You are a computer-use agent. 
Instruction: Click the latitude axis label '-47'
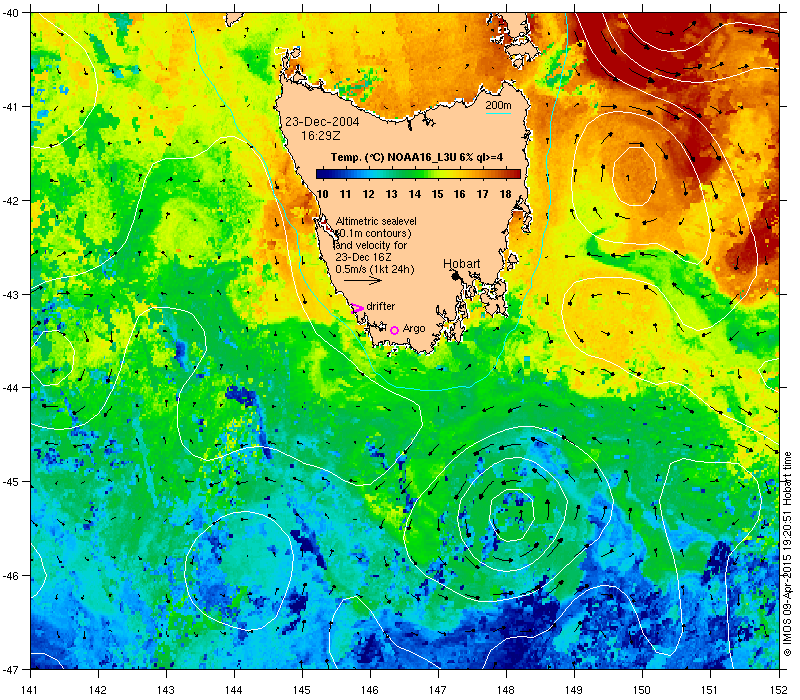point(10,669)
